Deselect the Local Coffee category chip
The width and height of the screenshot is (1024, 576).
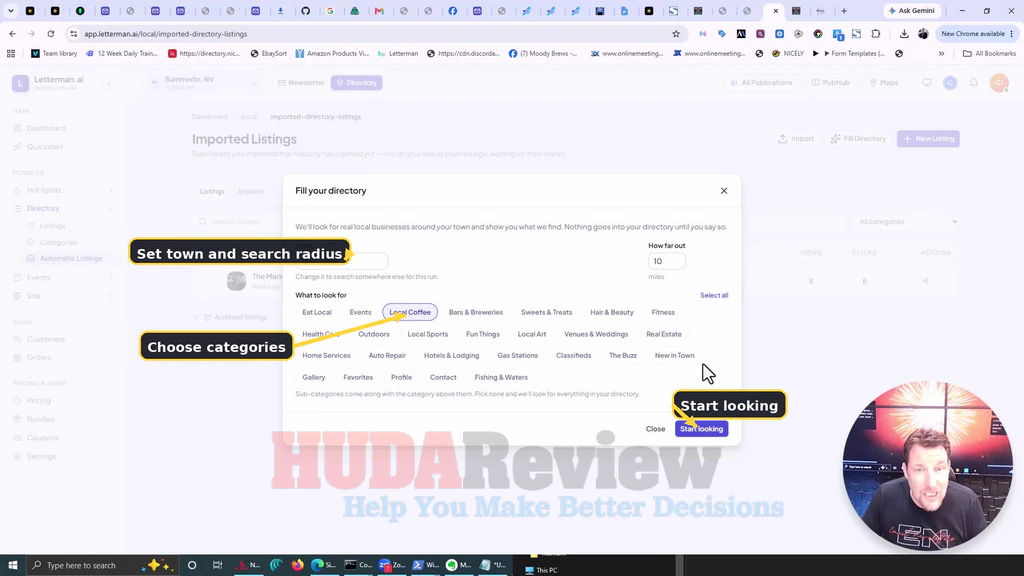[x=410, y=312]
